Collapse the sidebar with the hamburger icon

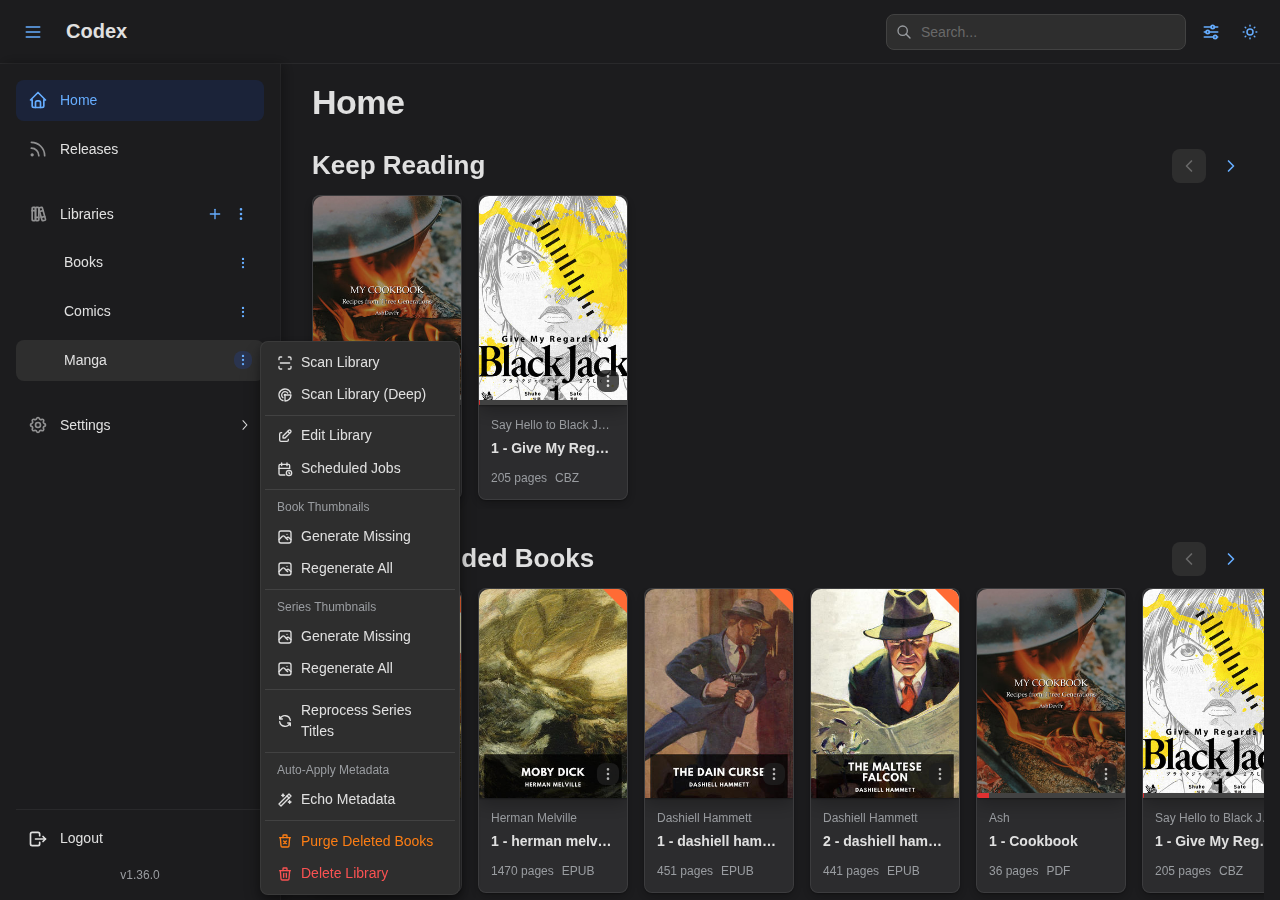[x=33, y=32]
